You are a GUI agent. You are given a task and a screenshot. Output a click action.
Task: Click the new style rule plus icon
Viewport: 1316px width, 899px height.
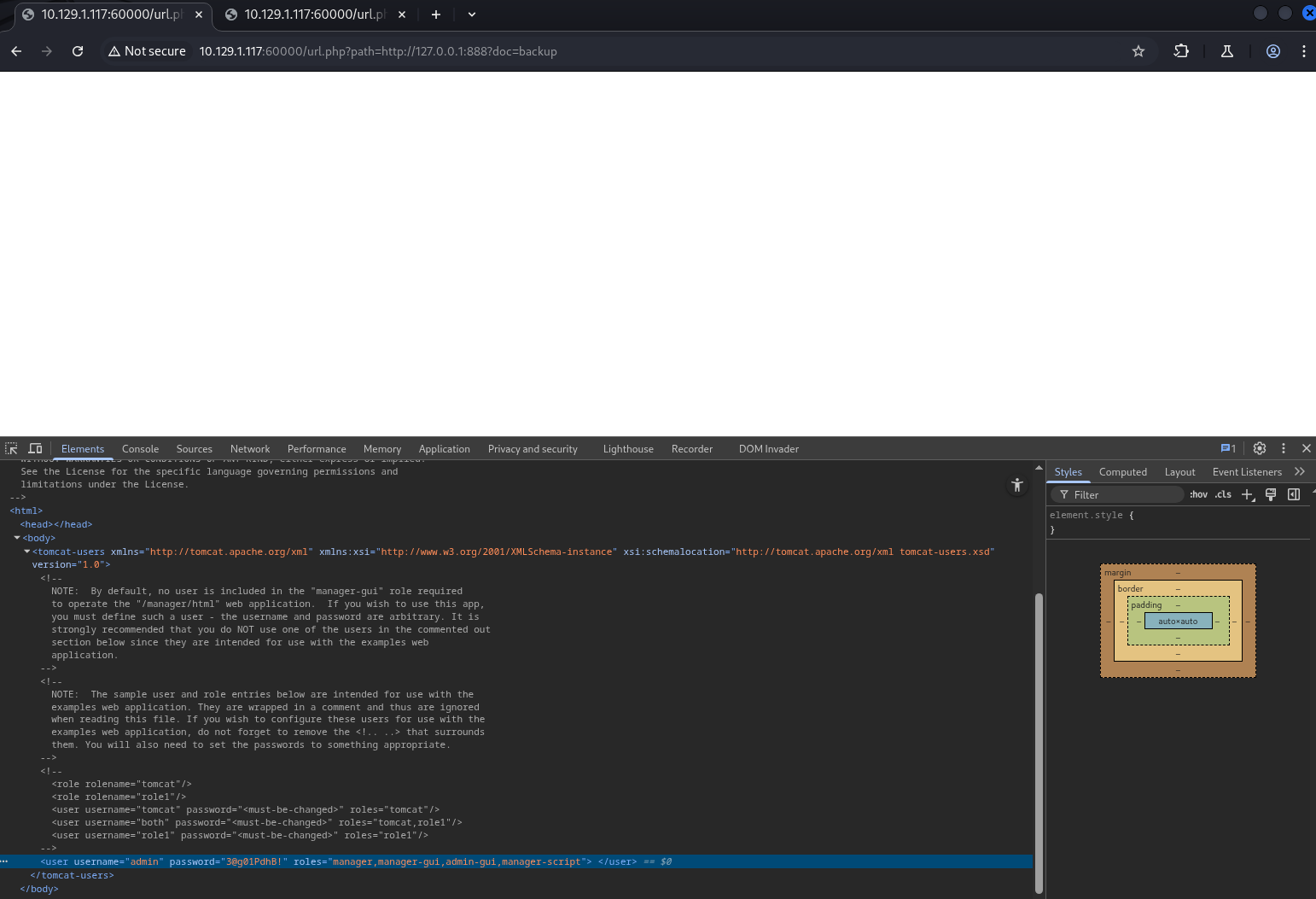point(1248,494)
